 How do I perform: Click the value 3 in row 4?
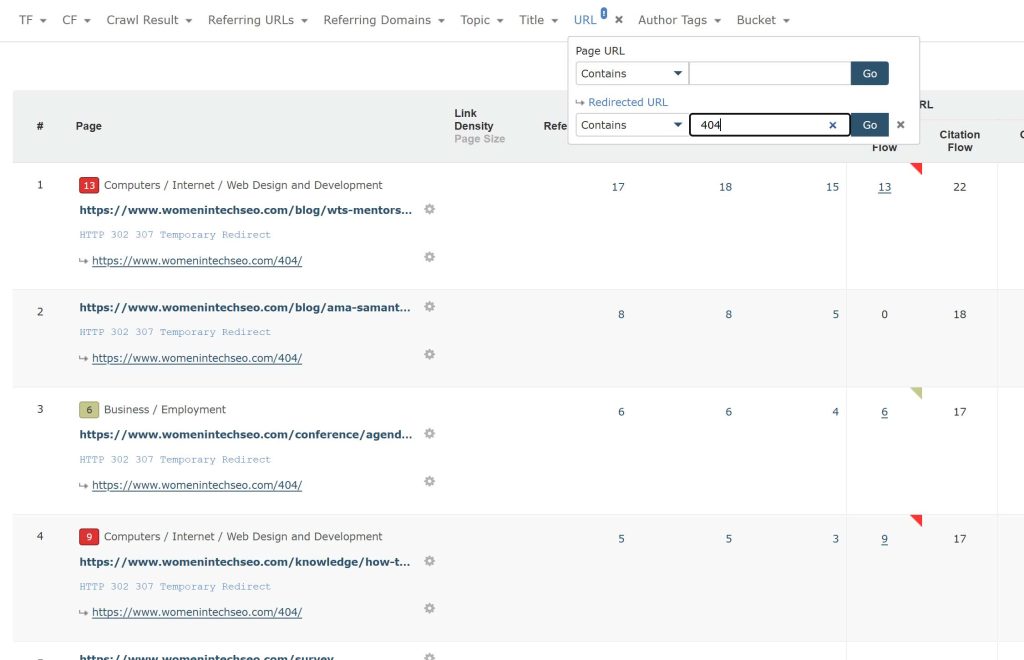[835, 539]
